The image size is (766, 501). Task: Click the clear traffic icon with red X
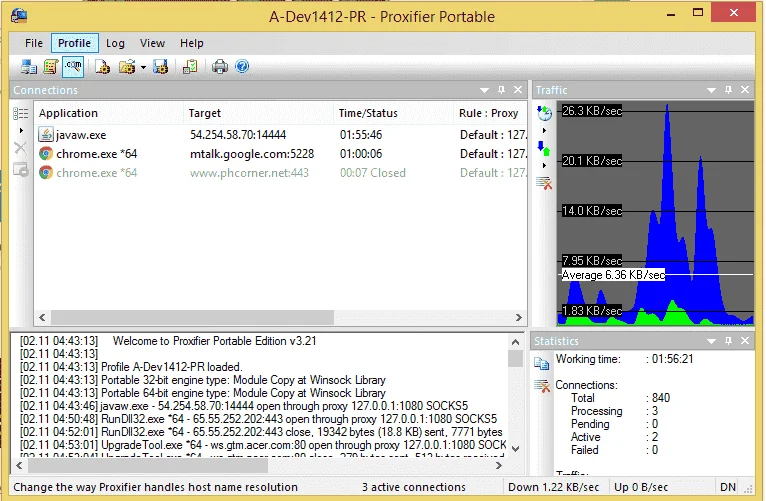pyautogui.click(x=544, y=183)
